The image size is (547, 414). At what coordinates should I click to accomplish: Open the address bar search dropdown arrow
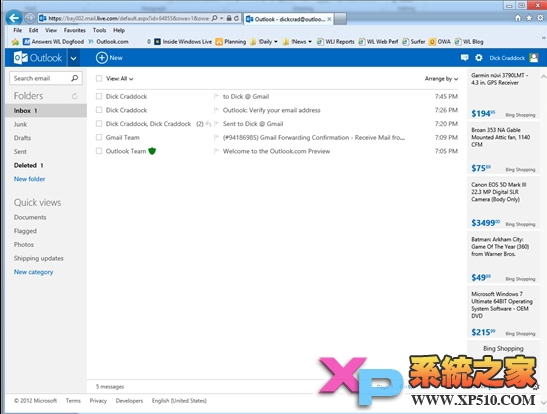222,18
